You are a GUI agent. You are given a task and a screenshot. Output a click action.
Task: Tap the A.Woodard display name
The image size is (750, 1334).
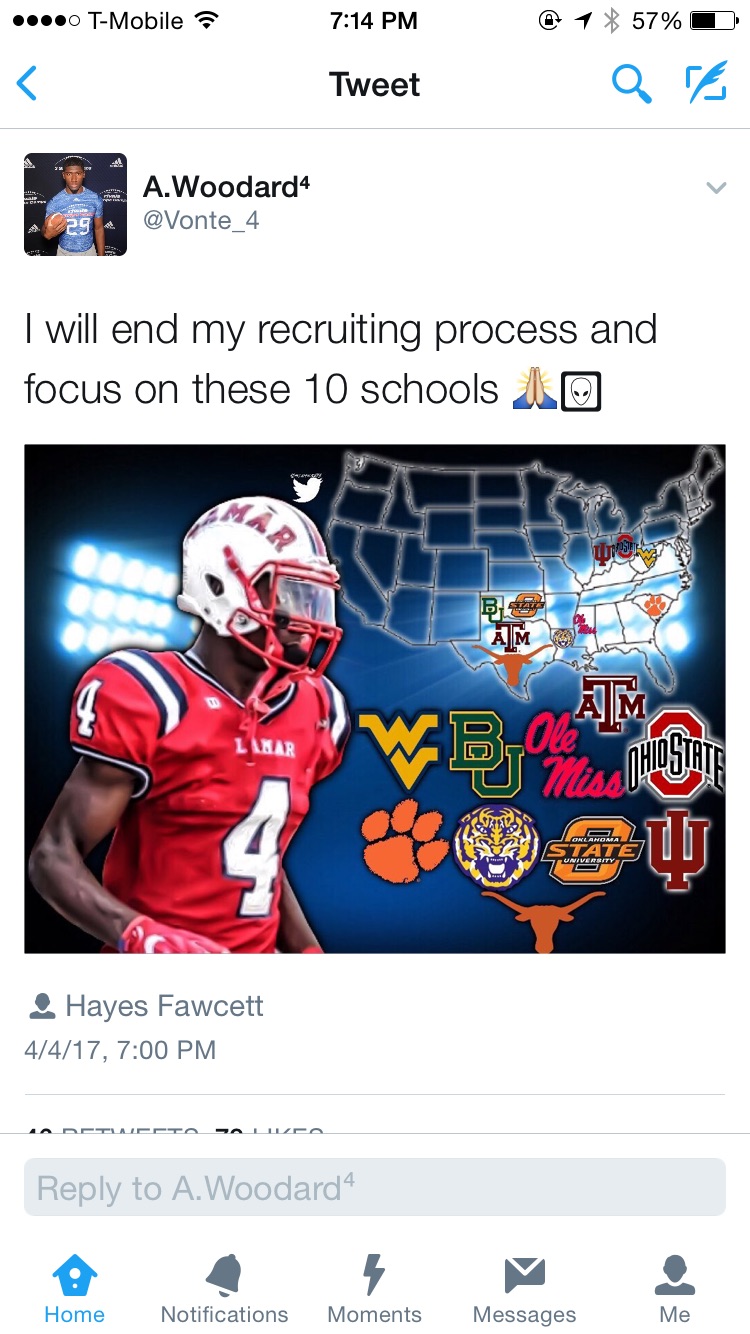coord(226,186)
